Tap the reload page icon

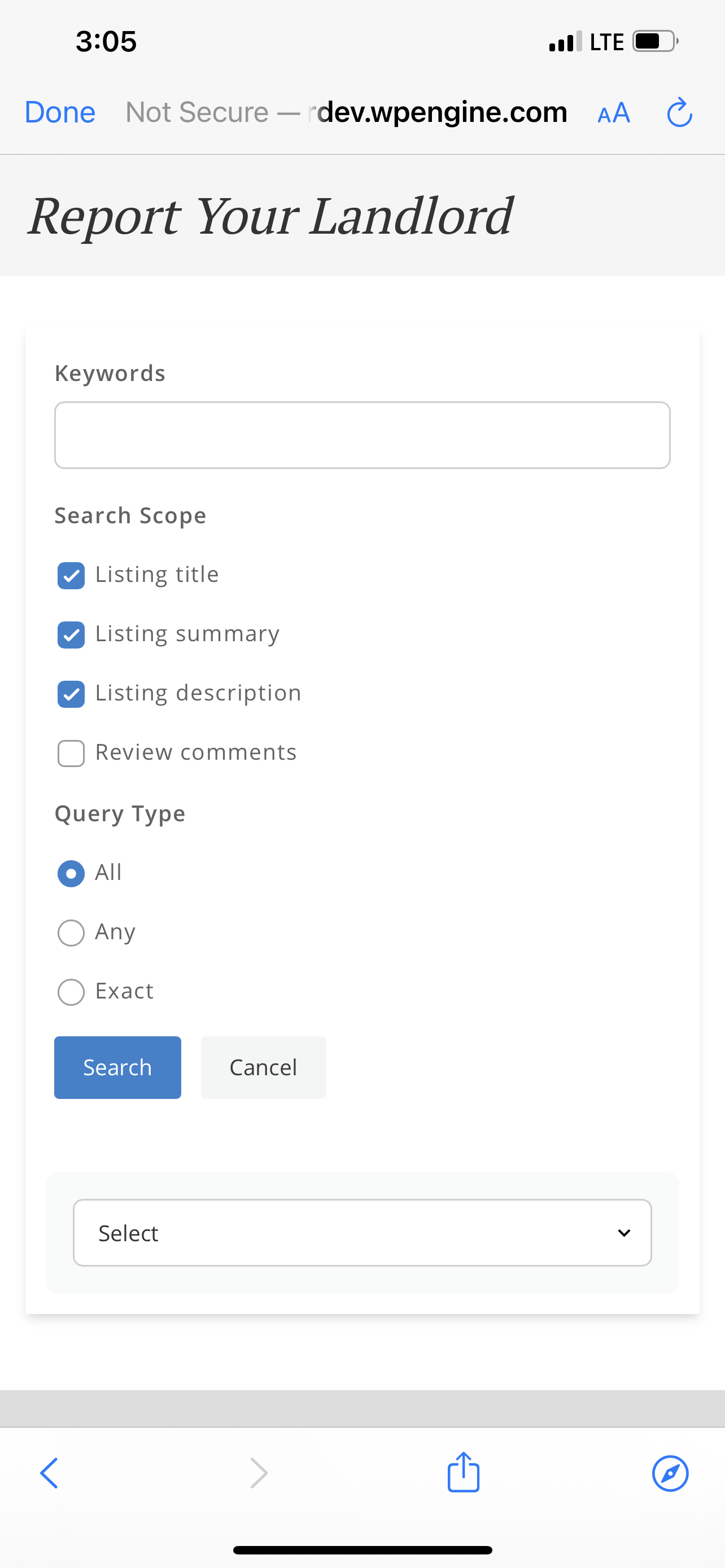click(x=679, y=113)
